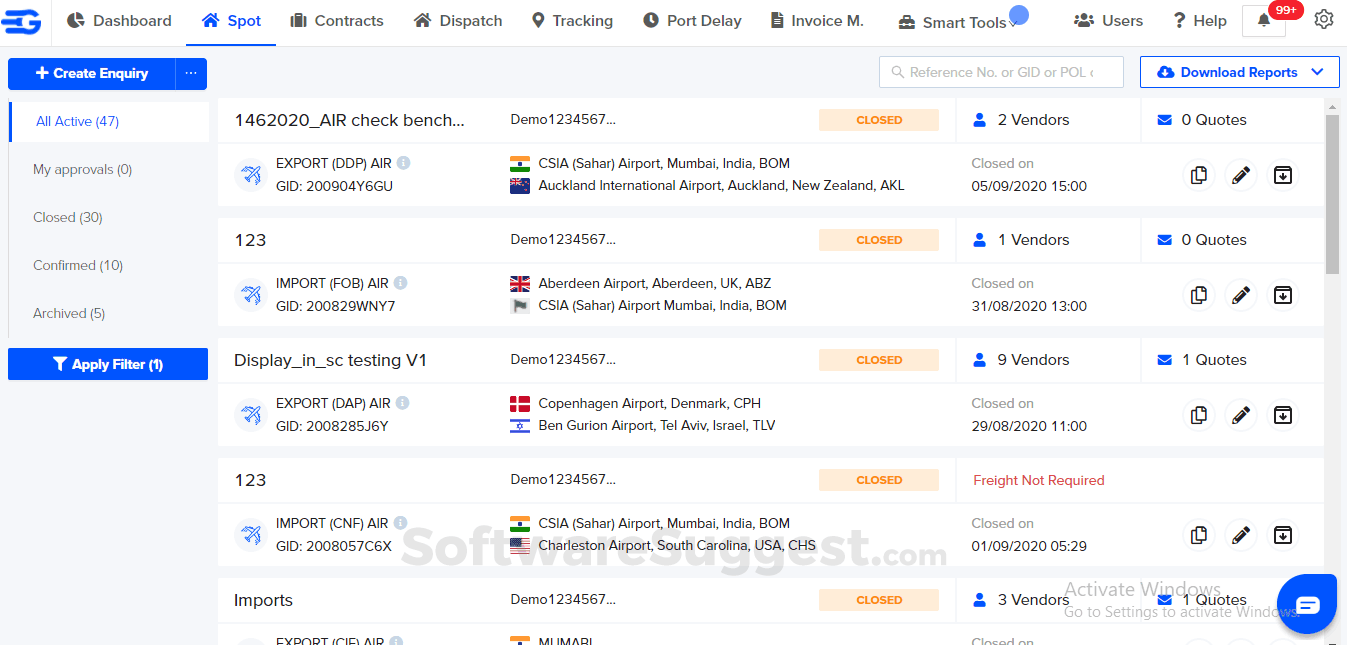This screenshot has height=645, width=1347.
Task: View info tooltip icon beside EXPORT (DDP) AIR
Action: [402, 162]
